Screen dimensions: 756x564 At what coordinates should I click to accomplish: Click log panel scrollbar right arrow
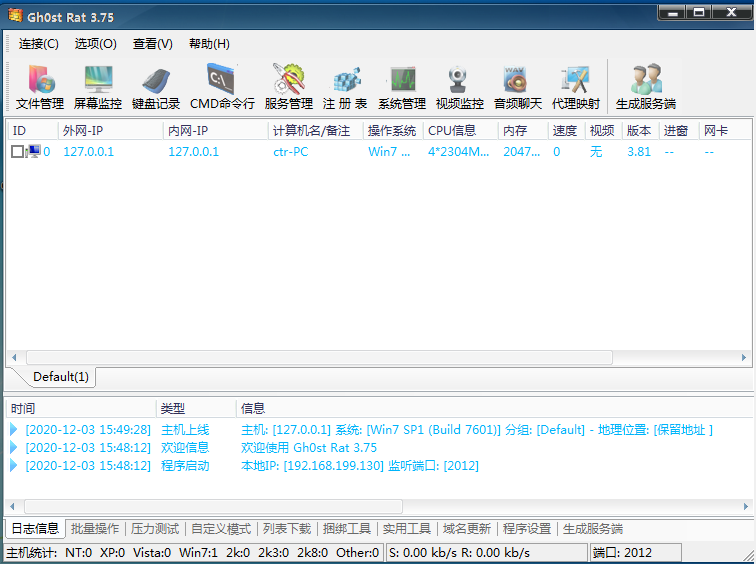[745, 506]
